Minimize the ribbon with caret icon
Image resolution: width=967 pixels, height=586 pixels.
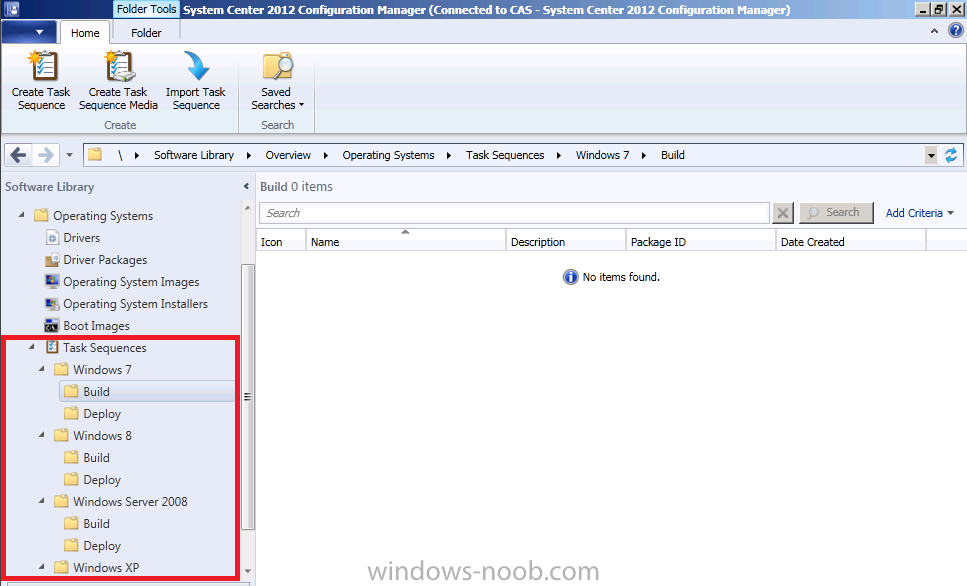click(934, 31)
